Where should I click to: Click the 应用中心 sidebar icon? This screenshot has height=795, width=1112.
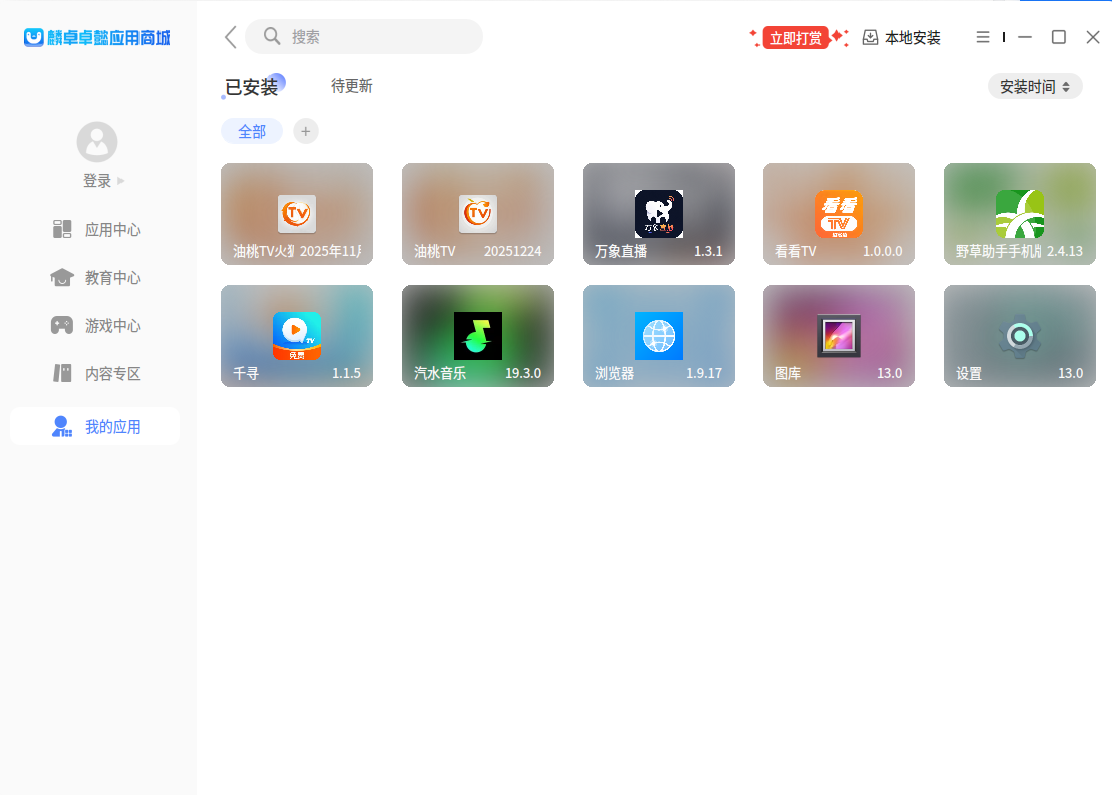pos(62,229)
